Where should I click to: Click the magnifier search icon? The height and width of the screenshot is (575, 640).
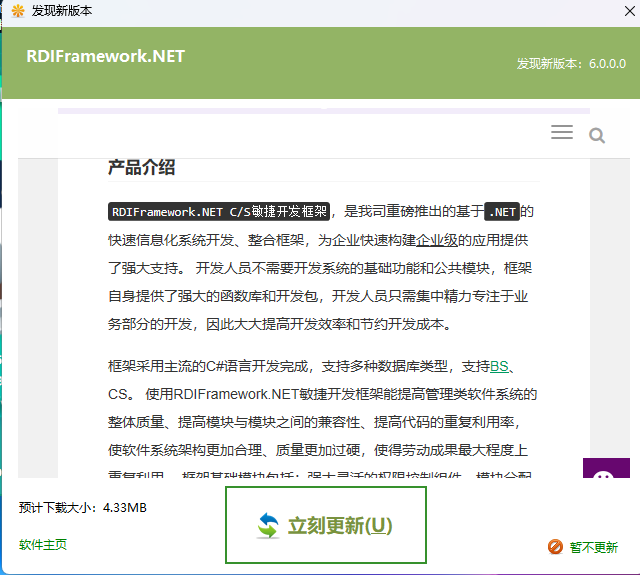pyautogui.click(x=597, y=135)
